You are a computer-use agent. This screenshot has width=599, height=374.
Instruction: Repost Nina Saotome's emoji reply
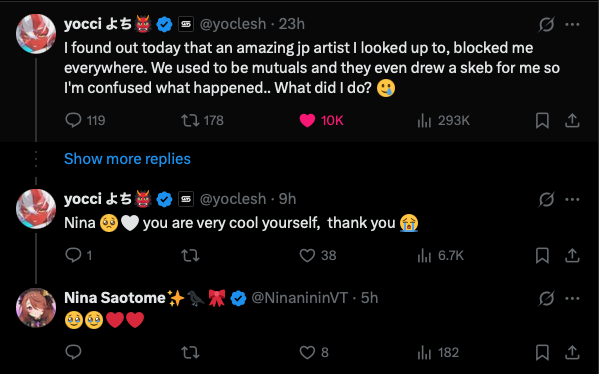point(190,352)
